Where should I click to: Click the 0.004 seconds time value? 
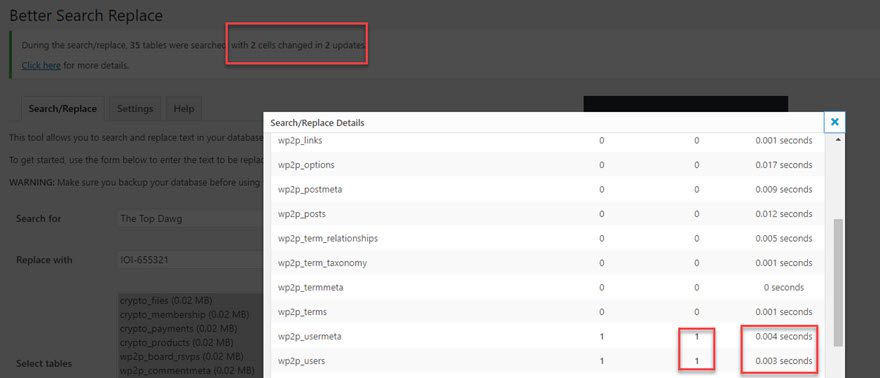(783, 336)
